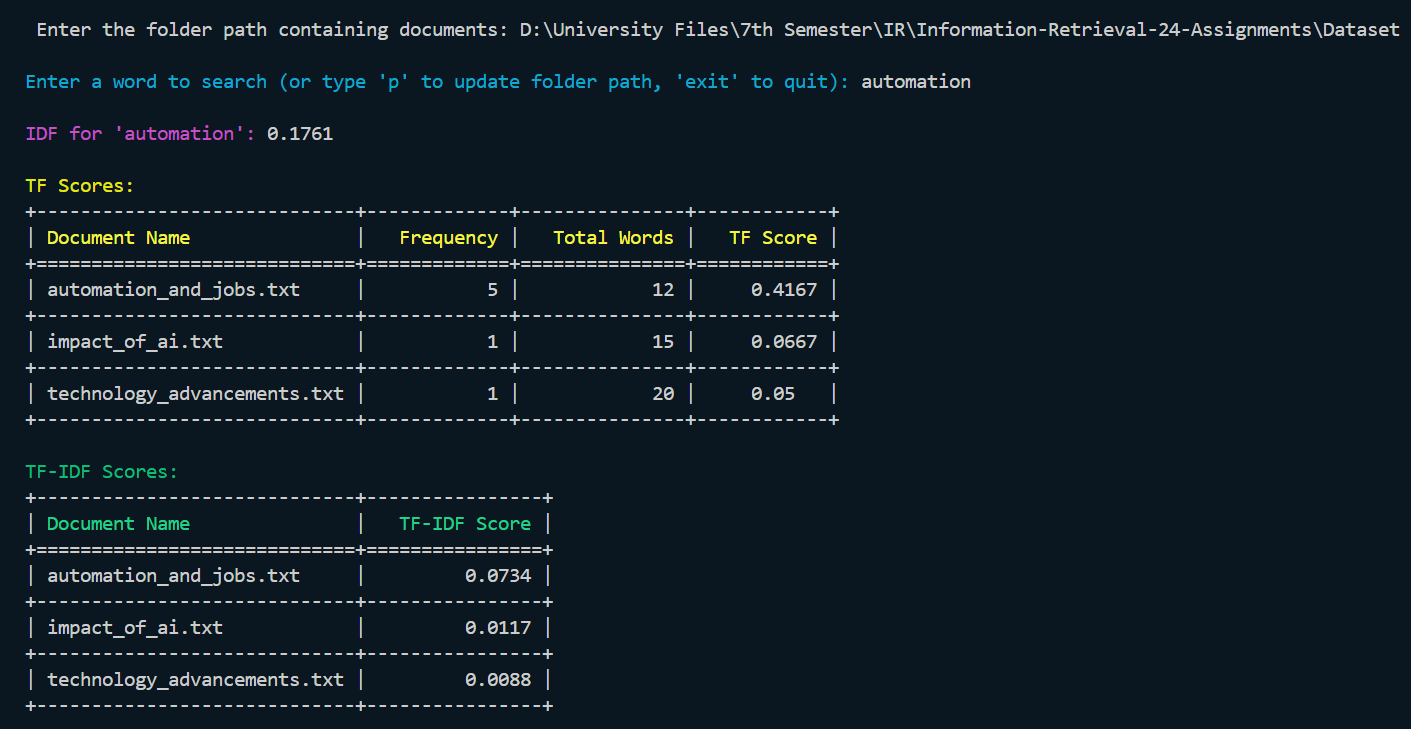The height and width of the screenshot is (729, 1411).
Task: Select the TF score 0.05
Action: pyautogui.click(x=773, y=394)
